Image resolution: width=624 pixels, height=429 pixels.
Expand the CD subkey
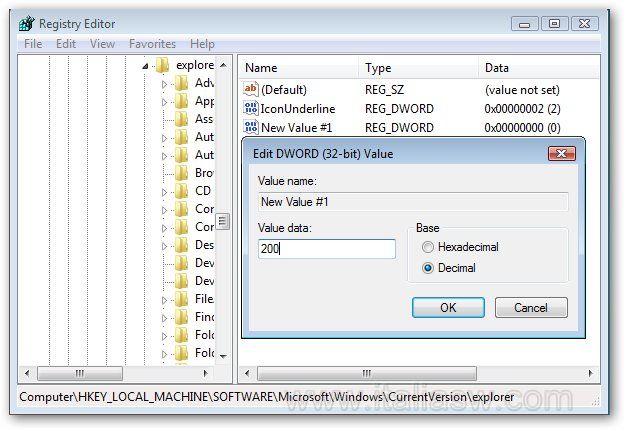164,192
